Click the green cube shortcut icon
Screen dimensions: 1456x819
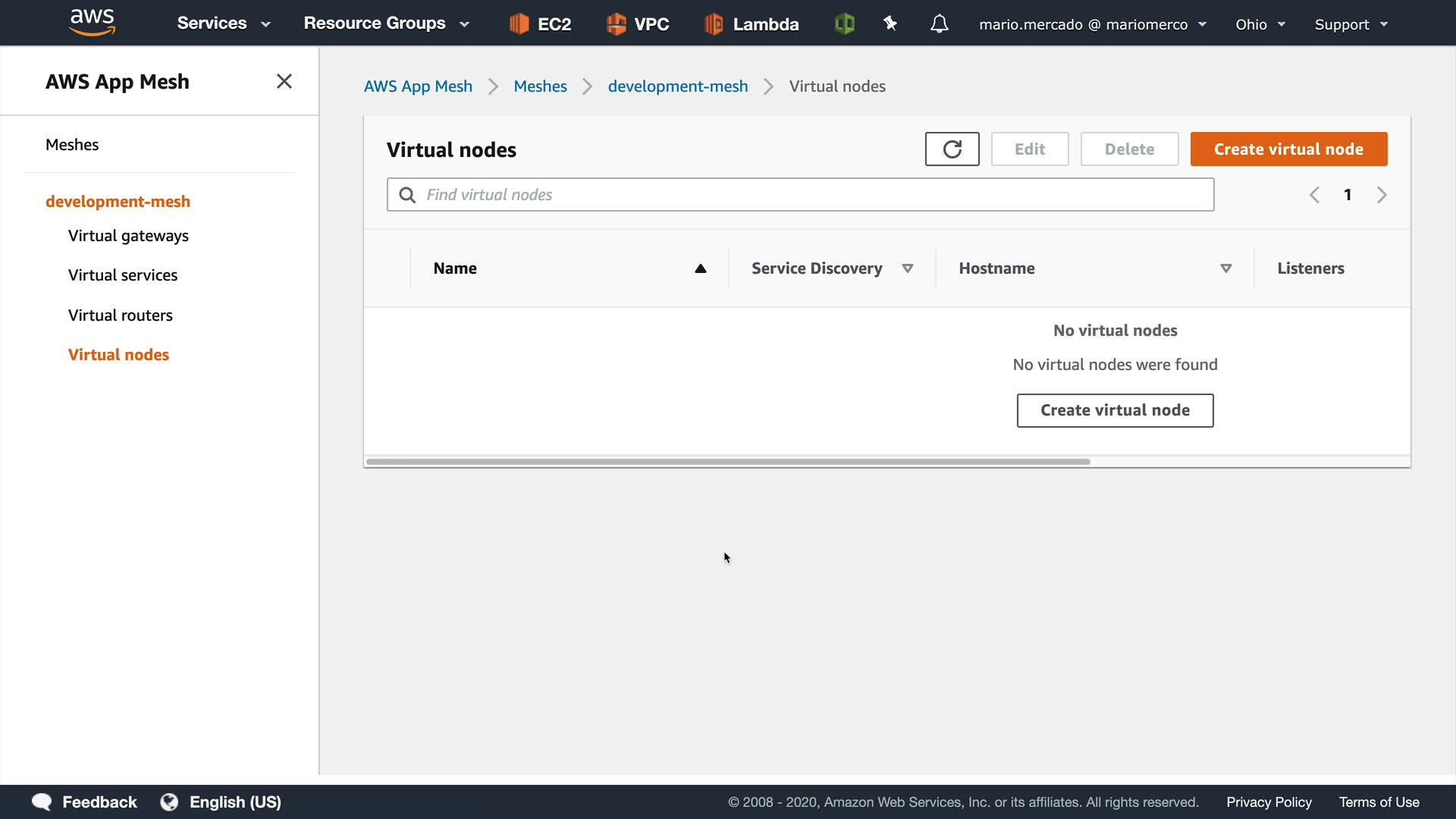point(844,24)
